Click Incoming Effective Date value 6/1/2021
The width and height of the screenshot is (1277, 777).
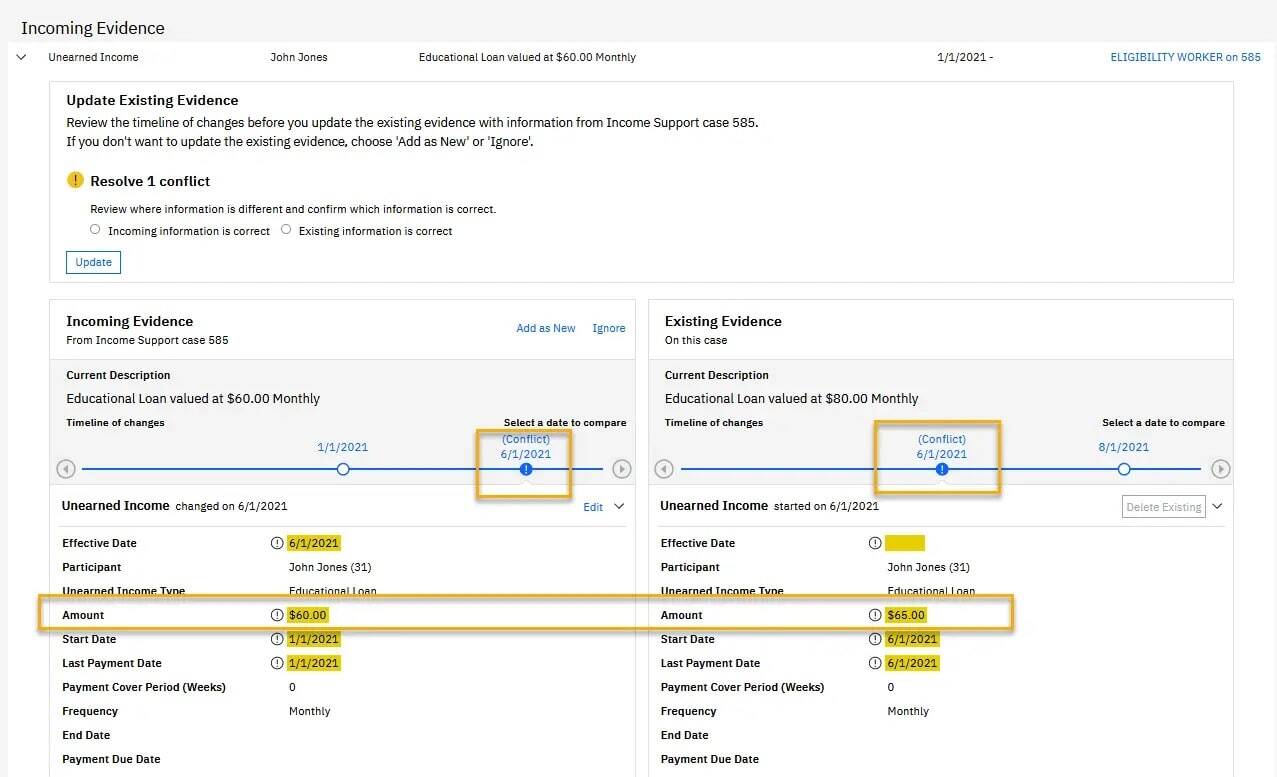[314, 543]
